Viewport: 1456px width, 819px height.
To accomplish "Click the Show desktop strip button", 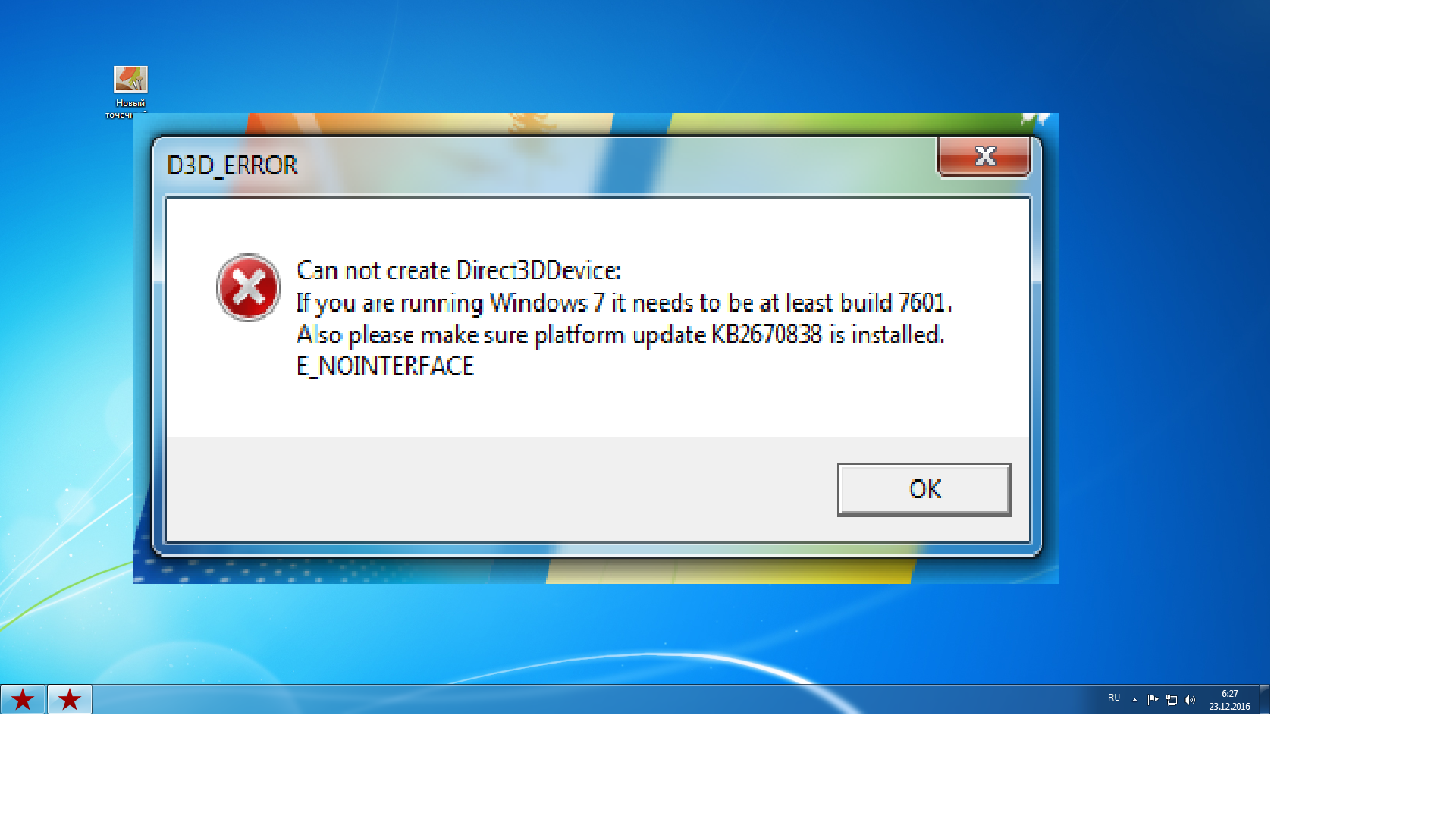I will (1264, 699).
